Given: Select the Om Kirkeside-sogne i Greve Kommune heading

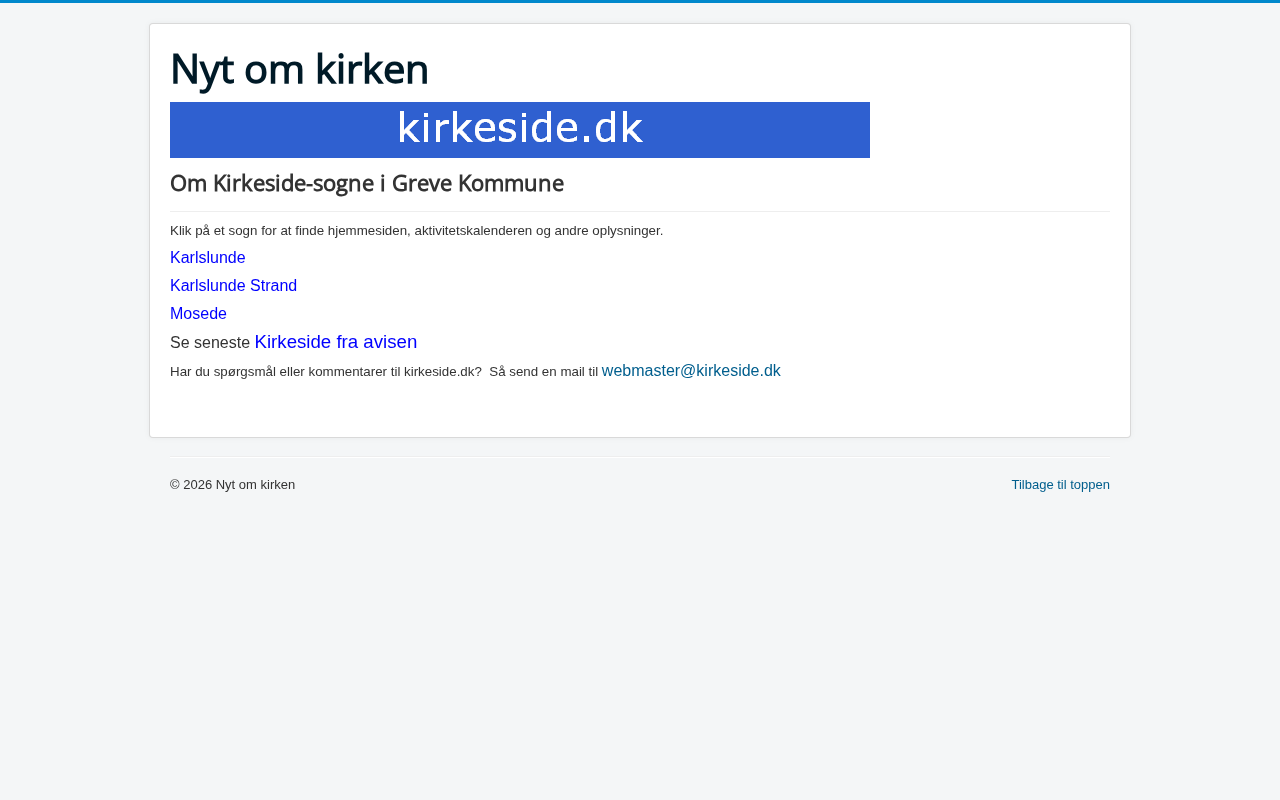Looking at the screenshot, I should click(367, 184).
